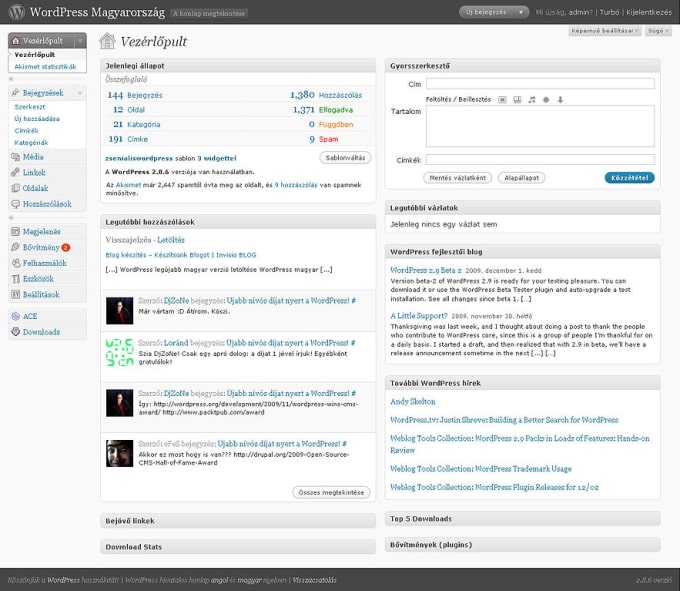Open DjZoNe's avatar on 'Már vártam' comment

click(x=120, y=311)
